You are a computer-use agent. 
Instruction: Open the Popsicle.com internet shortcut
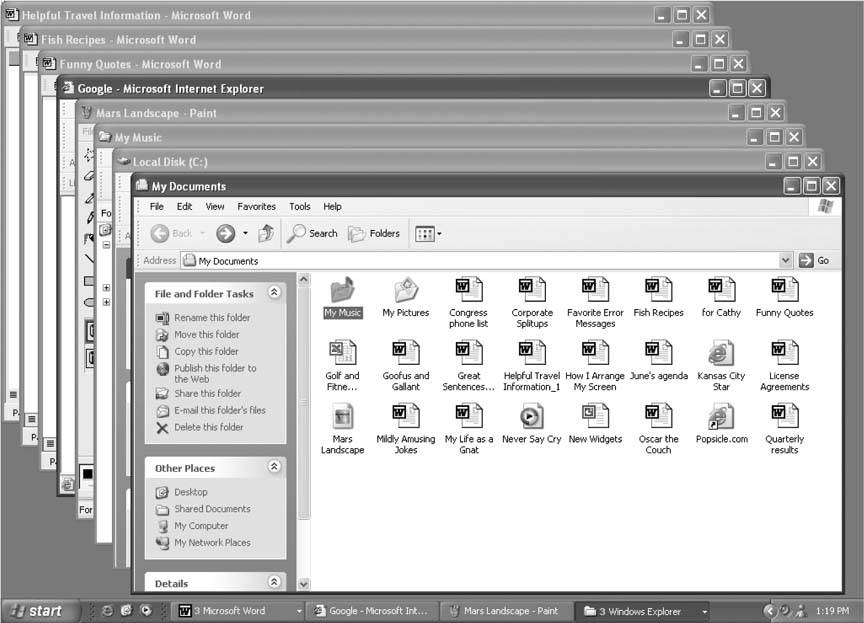pyautogui.click(x=720, y=417)
